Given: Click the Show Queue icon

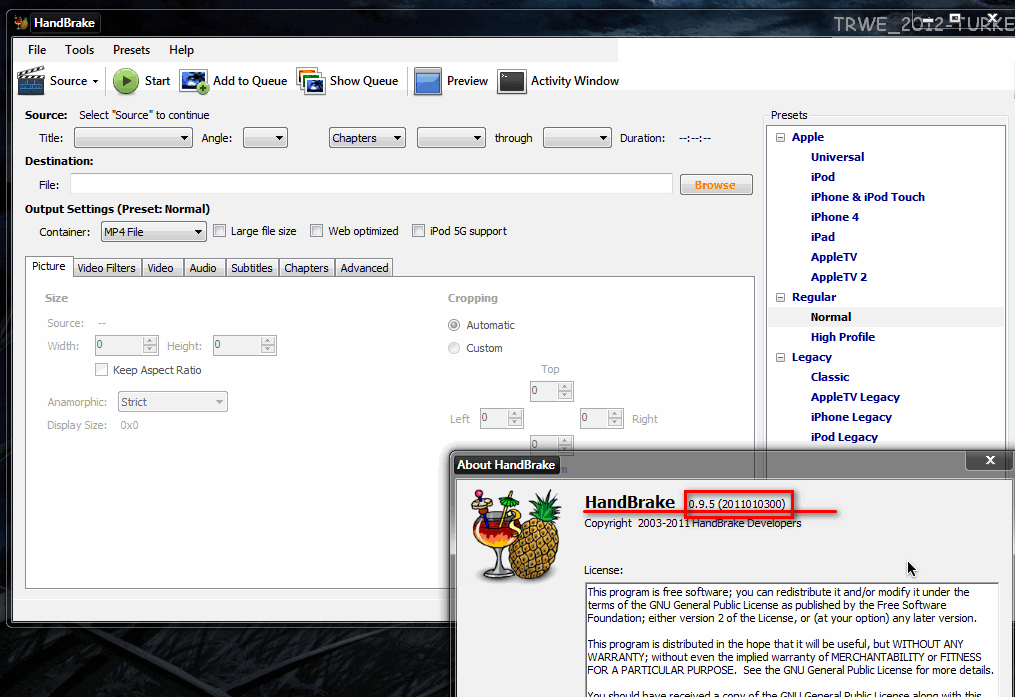Looking at the screenshot, I should [x=311, y=81].
